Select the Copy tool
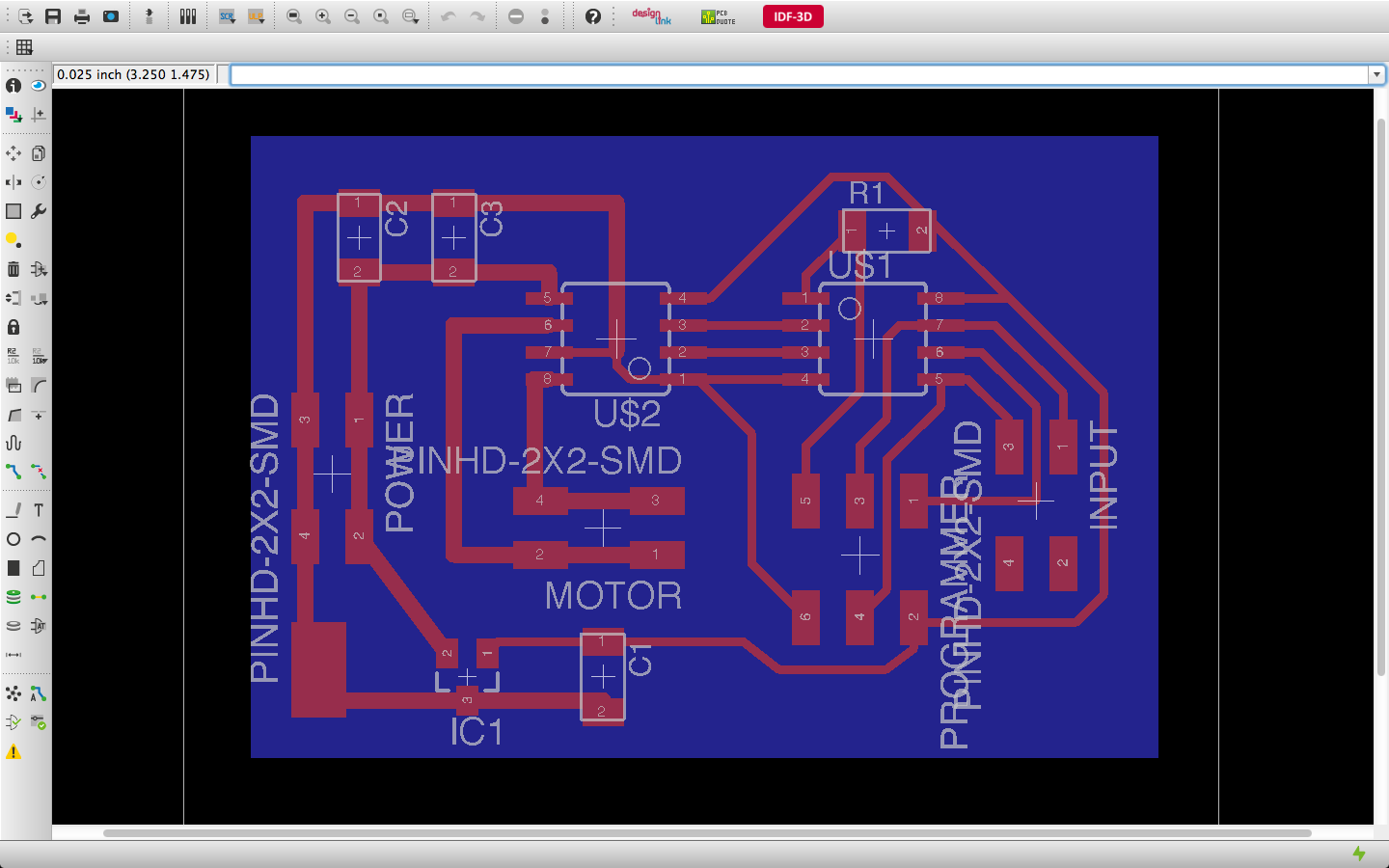 click(x=39, y=153)
